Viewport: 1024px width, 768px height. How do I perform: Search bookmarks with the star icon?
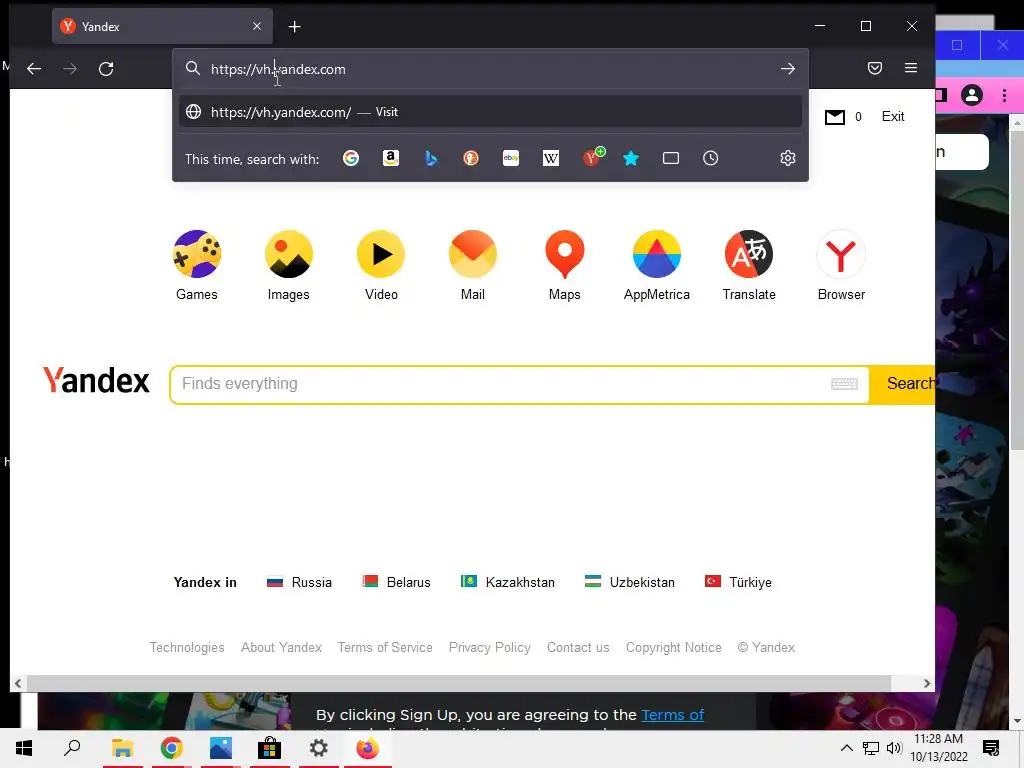[631, 158]
